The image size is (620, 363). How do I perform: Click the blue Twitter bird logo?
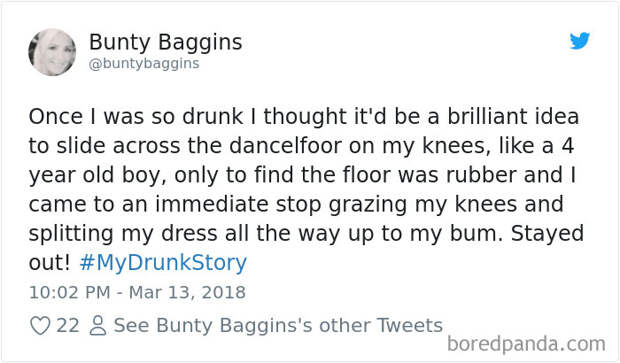(580, 41)
